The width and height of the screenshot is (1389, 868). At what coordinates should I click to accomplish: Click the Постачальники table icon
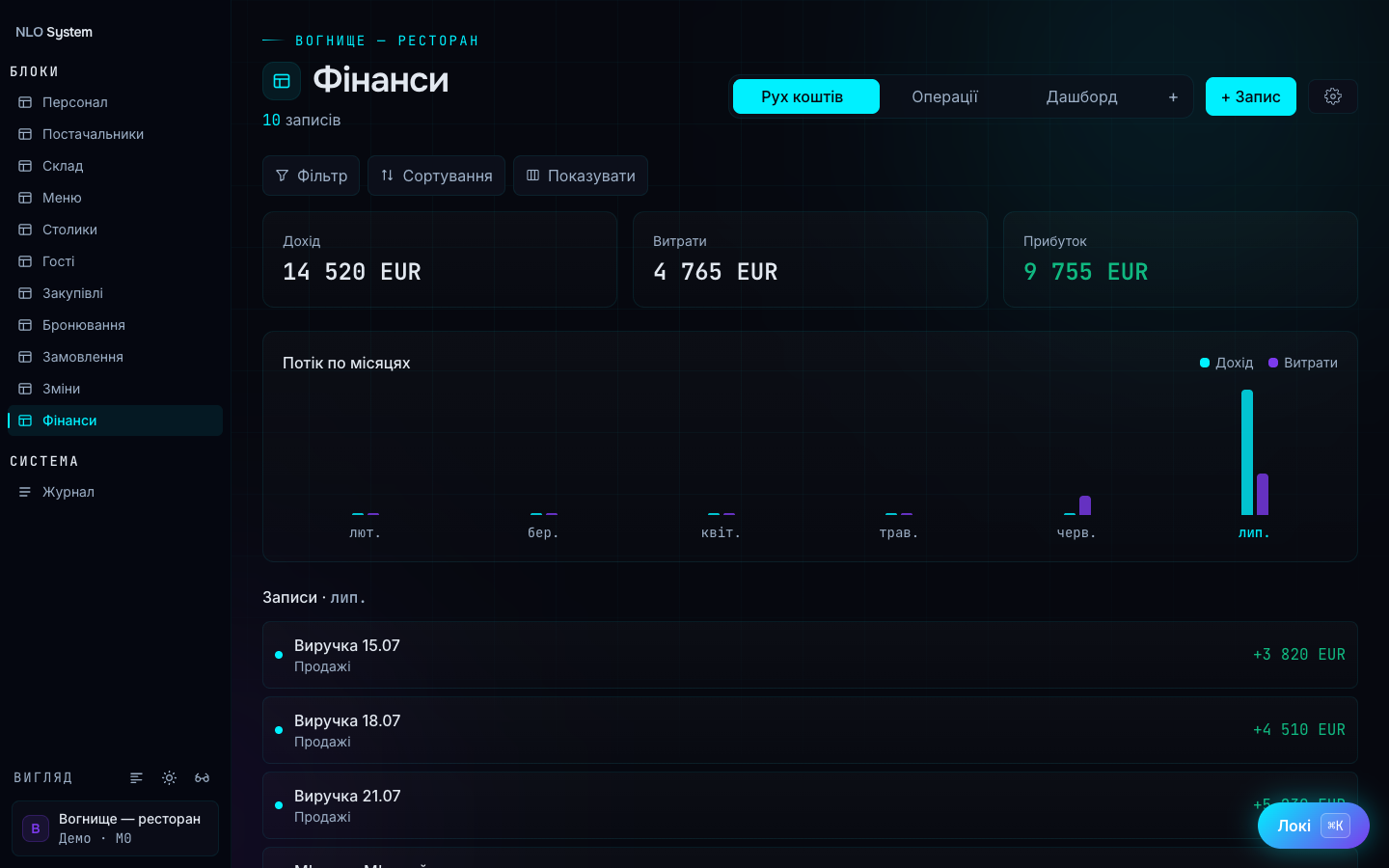click(x=25, y=134)
